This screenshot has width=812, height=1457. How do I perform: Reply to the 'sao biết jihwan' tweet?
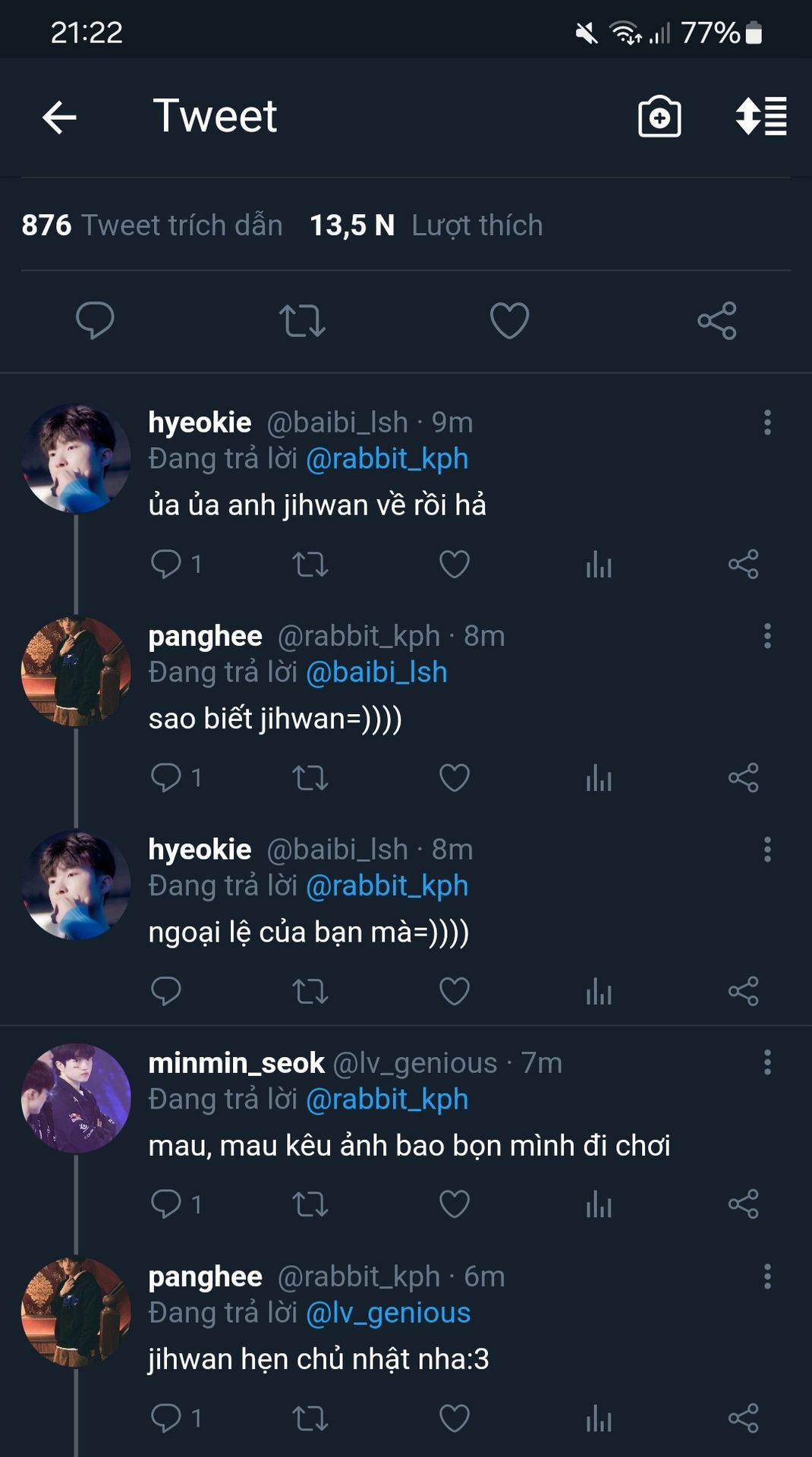pos(166,777)
